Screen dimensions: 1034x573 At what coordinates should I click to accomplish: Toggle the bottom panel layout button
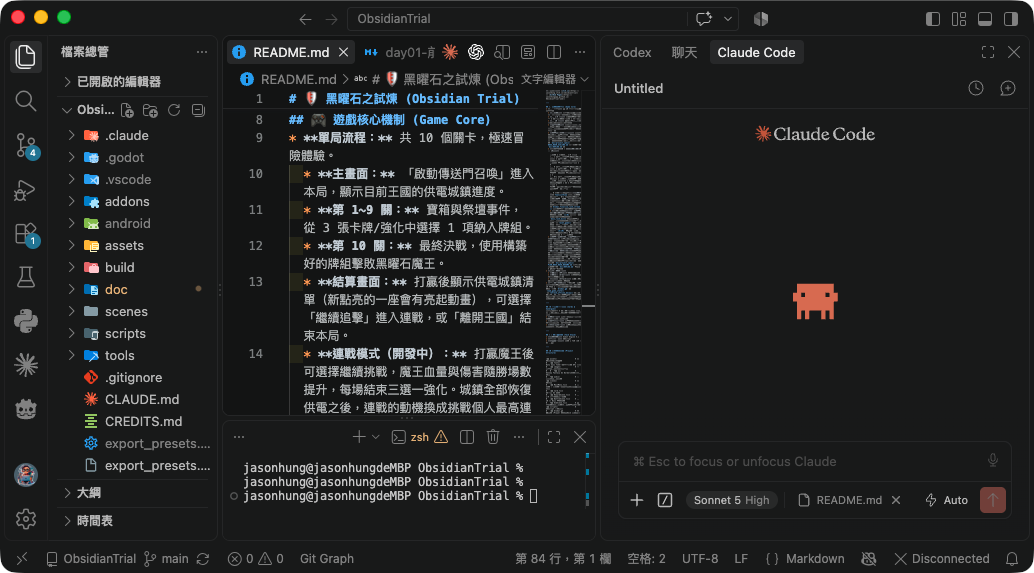click(x=985, y=19)
